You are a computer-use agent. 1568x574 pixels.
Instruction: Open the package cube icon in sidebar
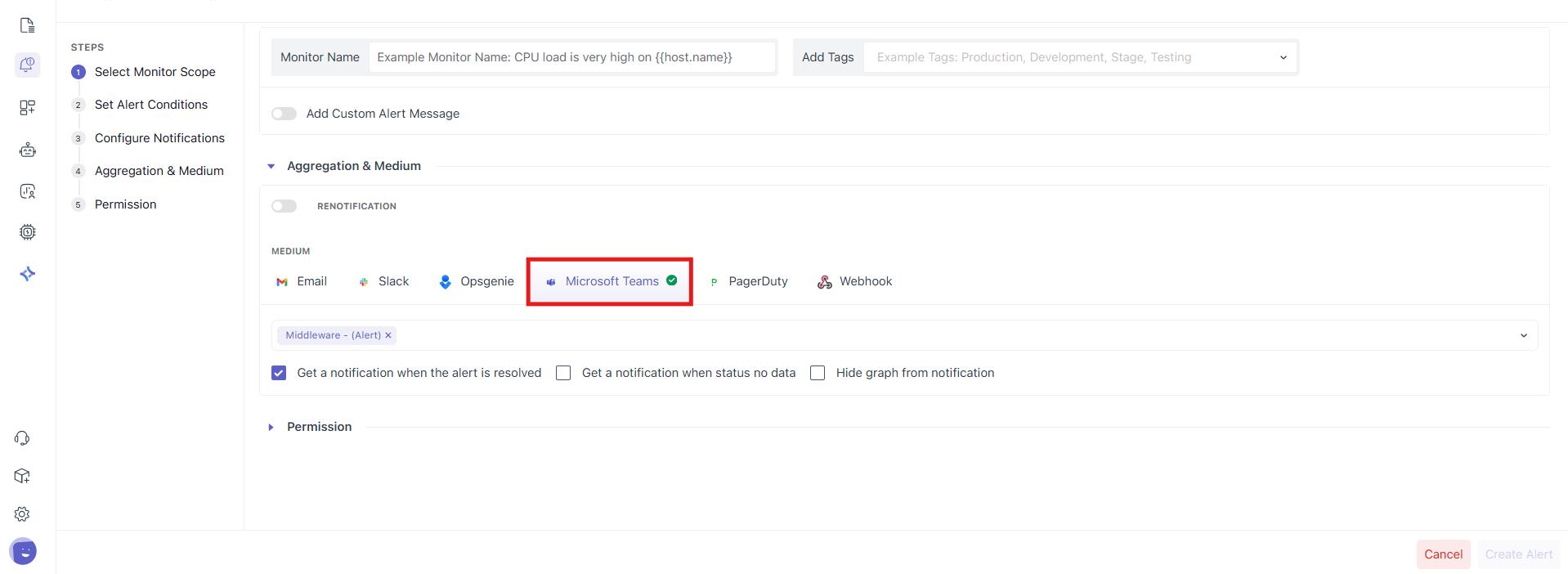click(22, 476)
